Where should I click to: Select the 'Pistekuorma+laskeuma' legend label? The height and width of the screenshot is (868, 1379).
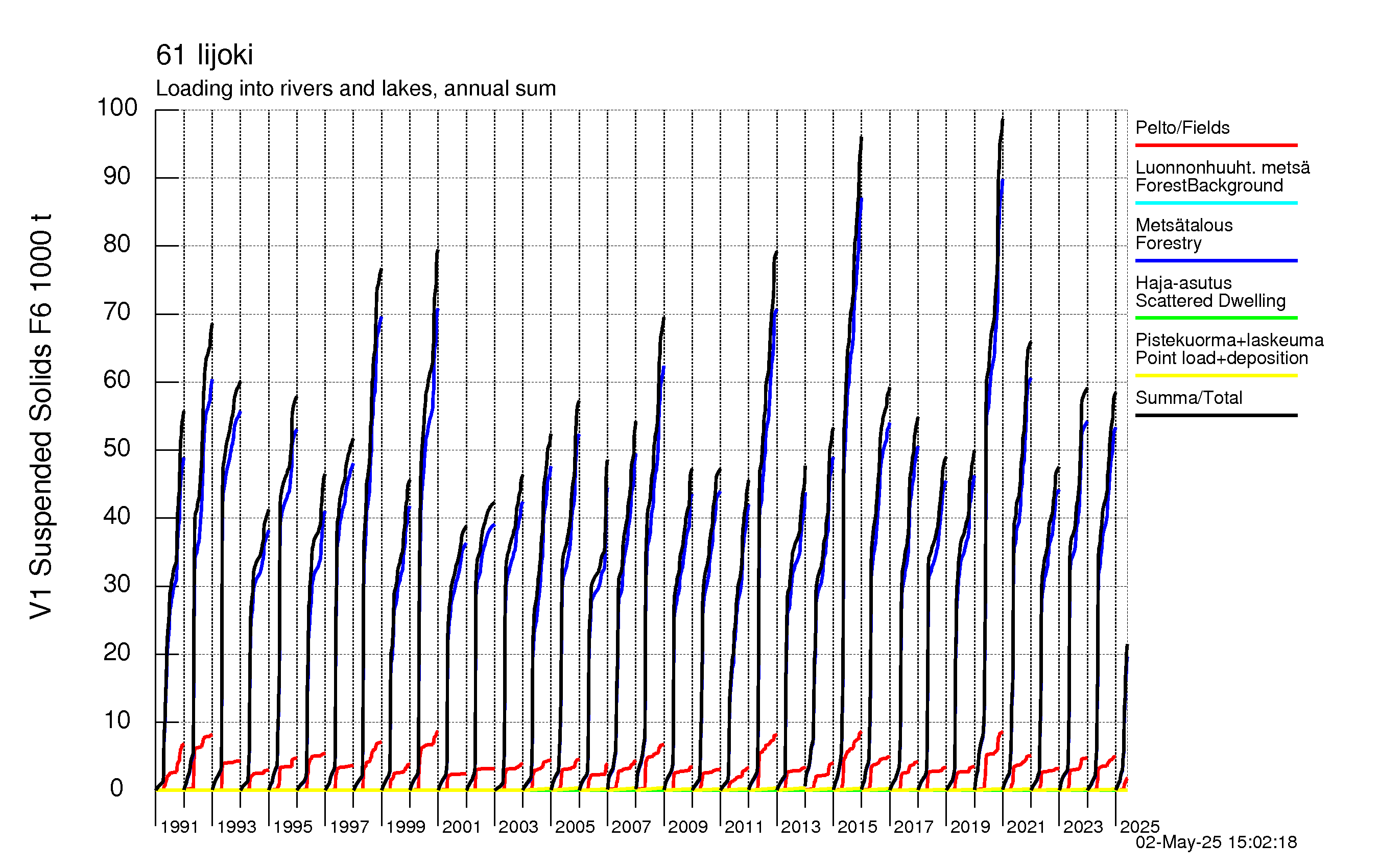[x=1229, y=340]
